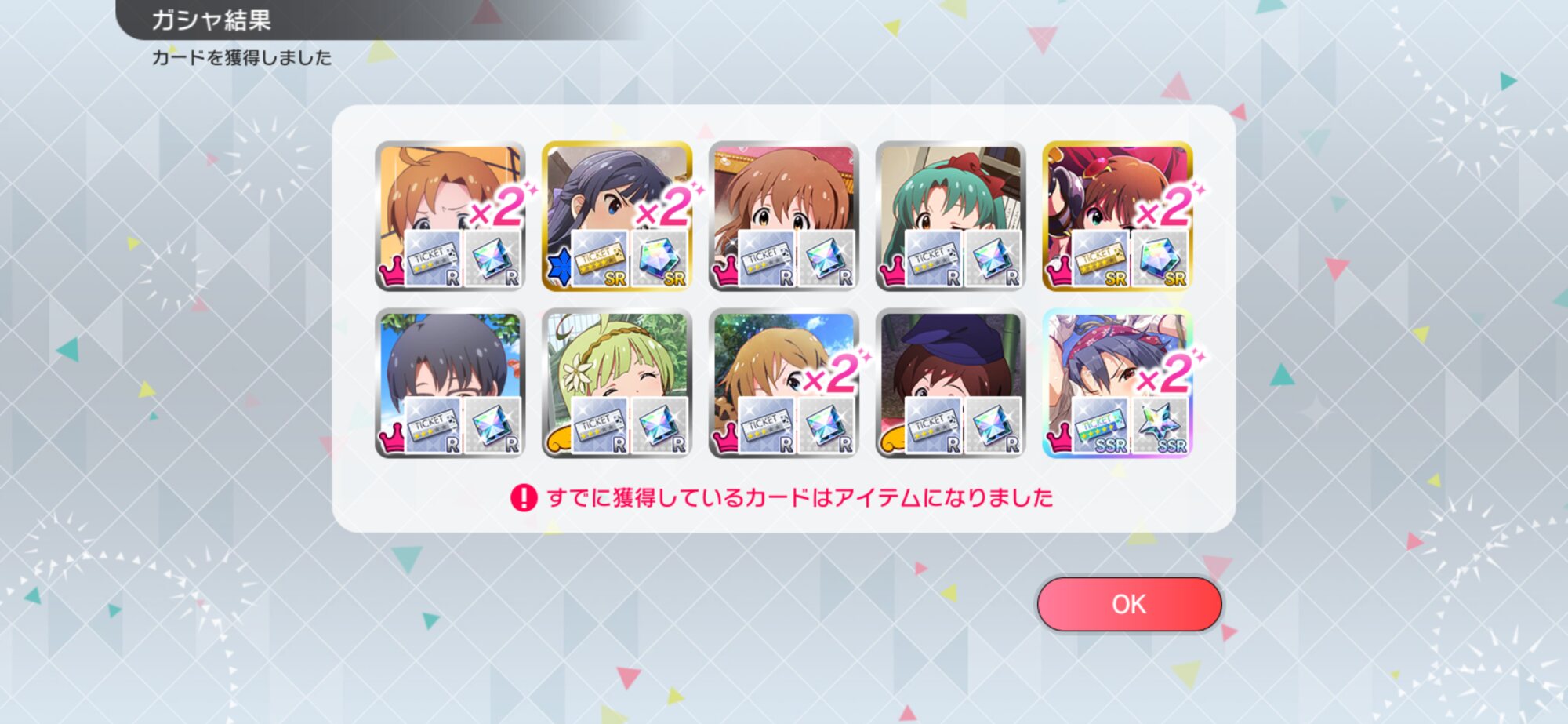This screenshot has height=724, width=1568.
Task: Click the ガシャ結果 title header
Action: pos(211,20)
